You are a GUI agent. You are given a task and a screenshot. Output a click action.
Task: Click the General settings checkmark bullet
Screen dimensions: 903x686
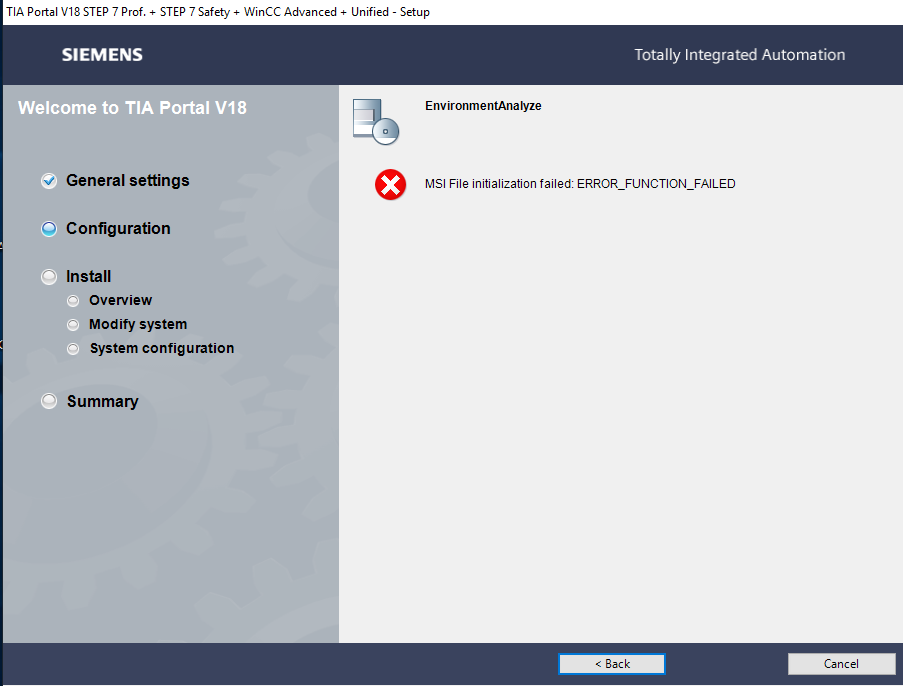click(49, 181)
